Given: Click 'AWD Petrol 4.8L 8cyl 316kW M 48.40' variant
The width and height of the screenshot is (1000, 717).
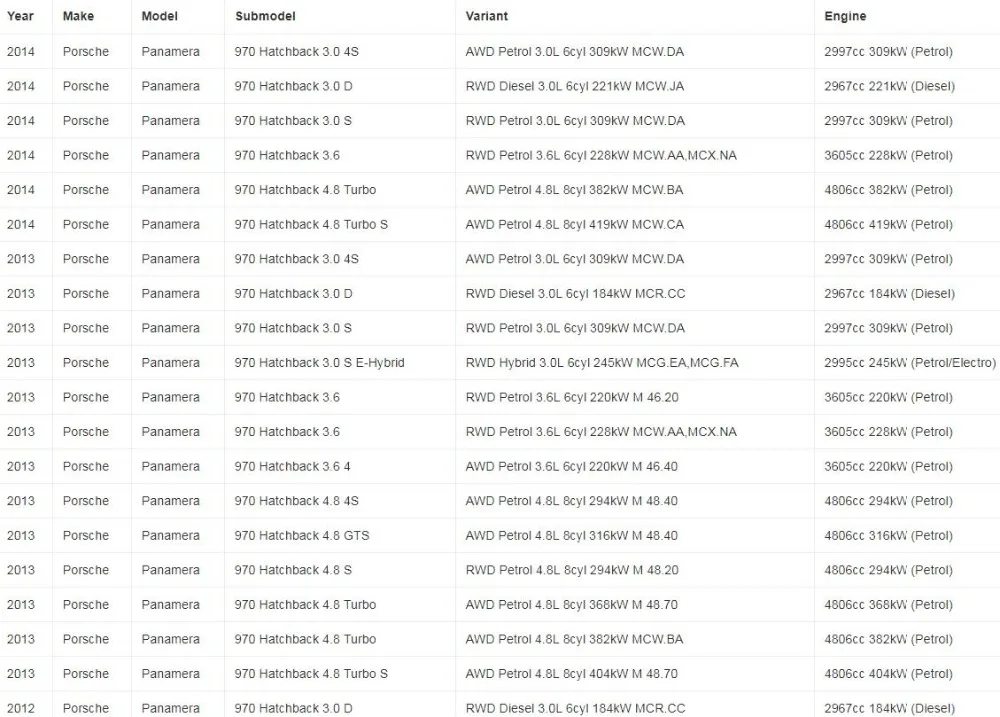Looking at the screenshot, I should (x=571, y=535).
